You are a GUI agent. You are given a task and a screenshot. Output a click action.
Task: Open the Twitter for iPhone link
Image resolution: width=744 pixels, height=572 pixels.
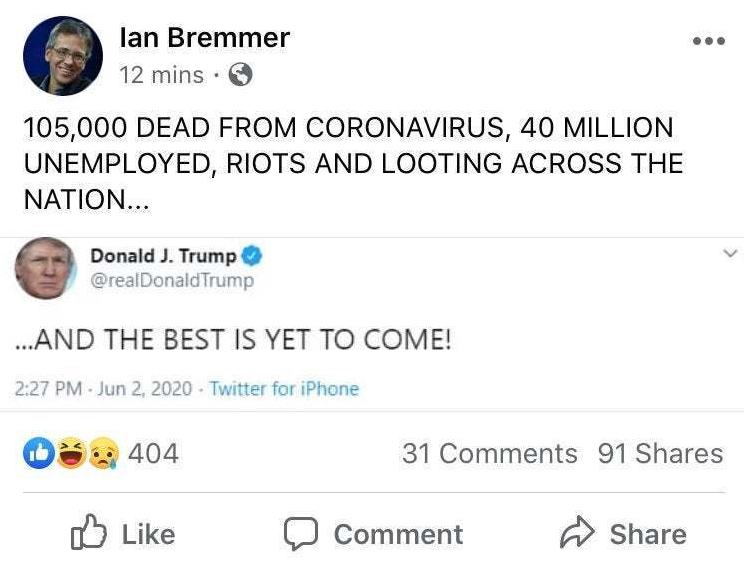(x=284, y=389)
